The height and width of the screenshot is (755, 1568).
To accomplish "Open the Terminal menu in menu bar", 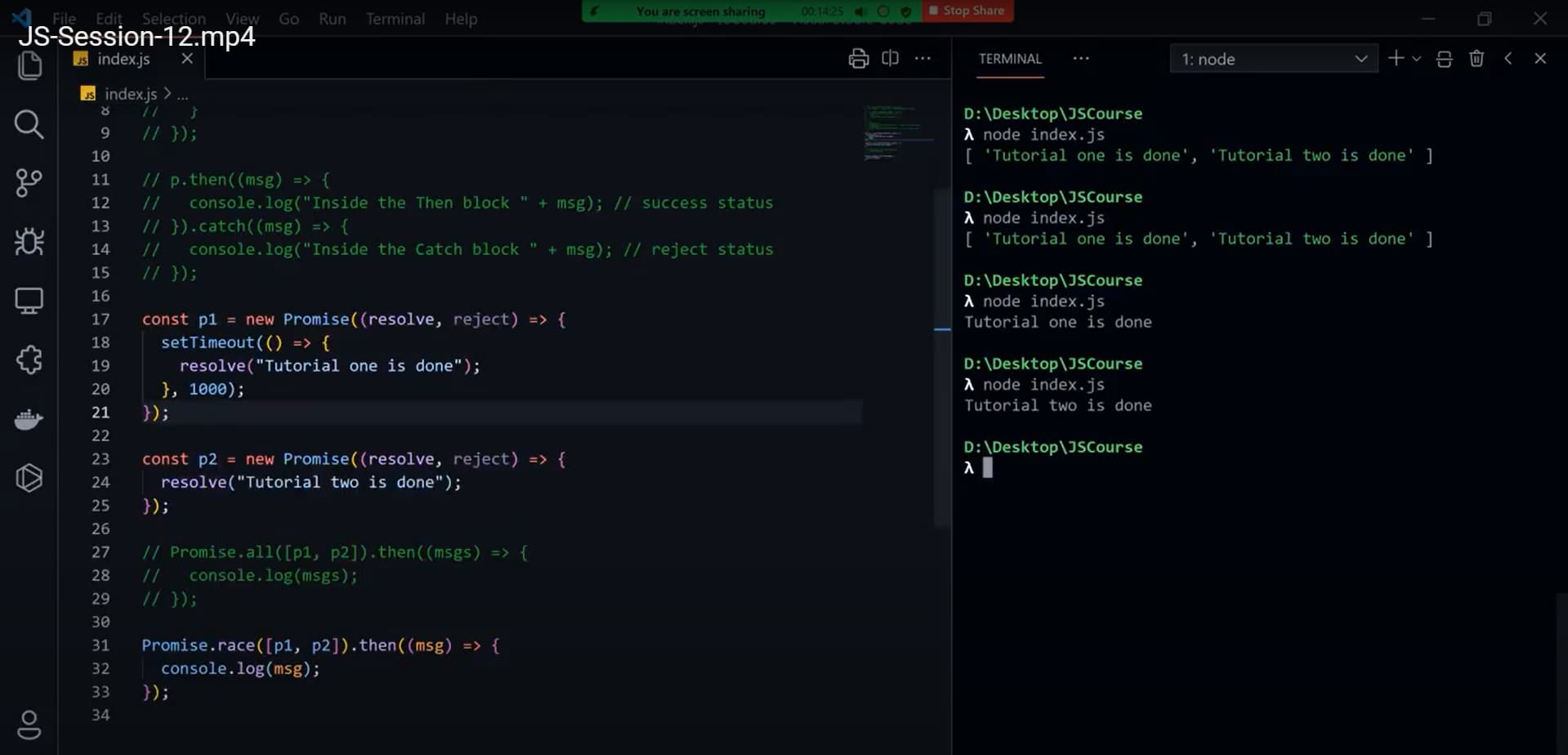I will tap(395, 19).
